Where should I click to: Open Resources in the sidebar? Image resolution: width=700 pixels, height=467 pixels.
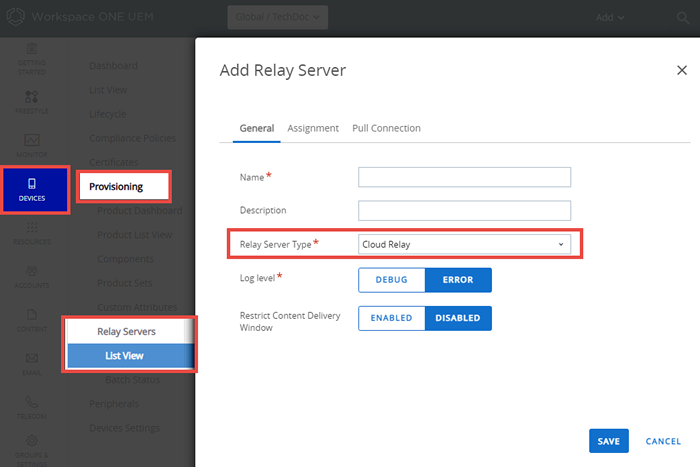tap(32, 233)
